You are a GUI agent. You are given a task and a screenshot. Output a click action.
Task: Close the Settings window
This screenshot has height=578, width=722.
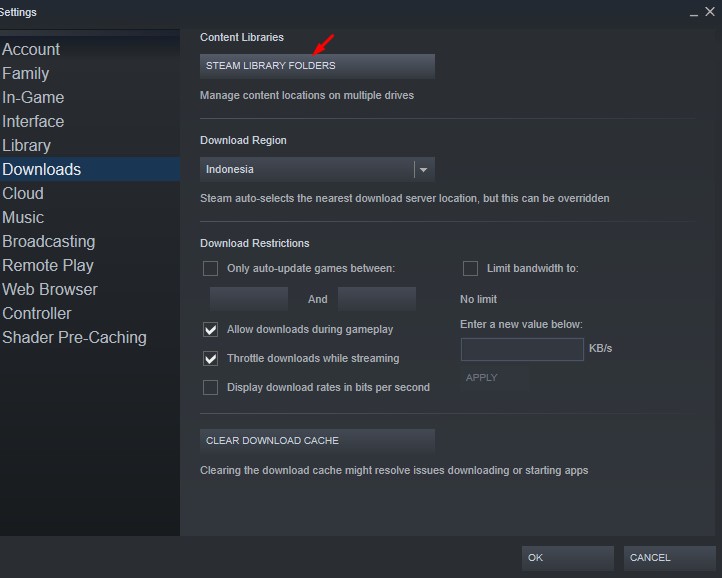click(710, 12)
